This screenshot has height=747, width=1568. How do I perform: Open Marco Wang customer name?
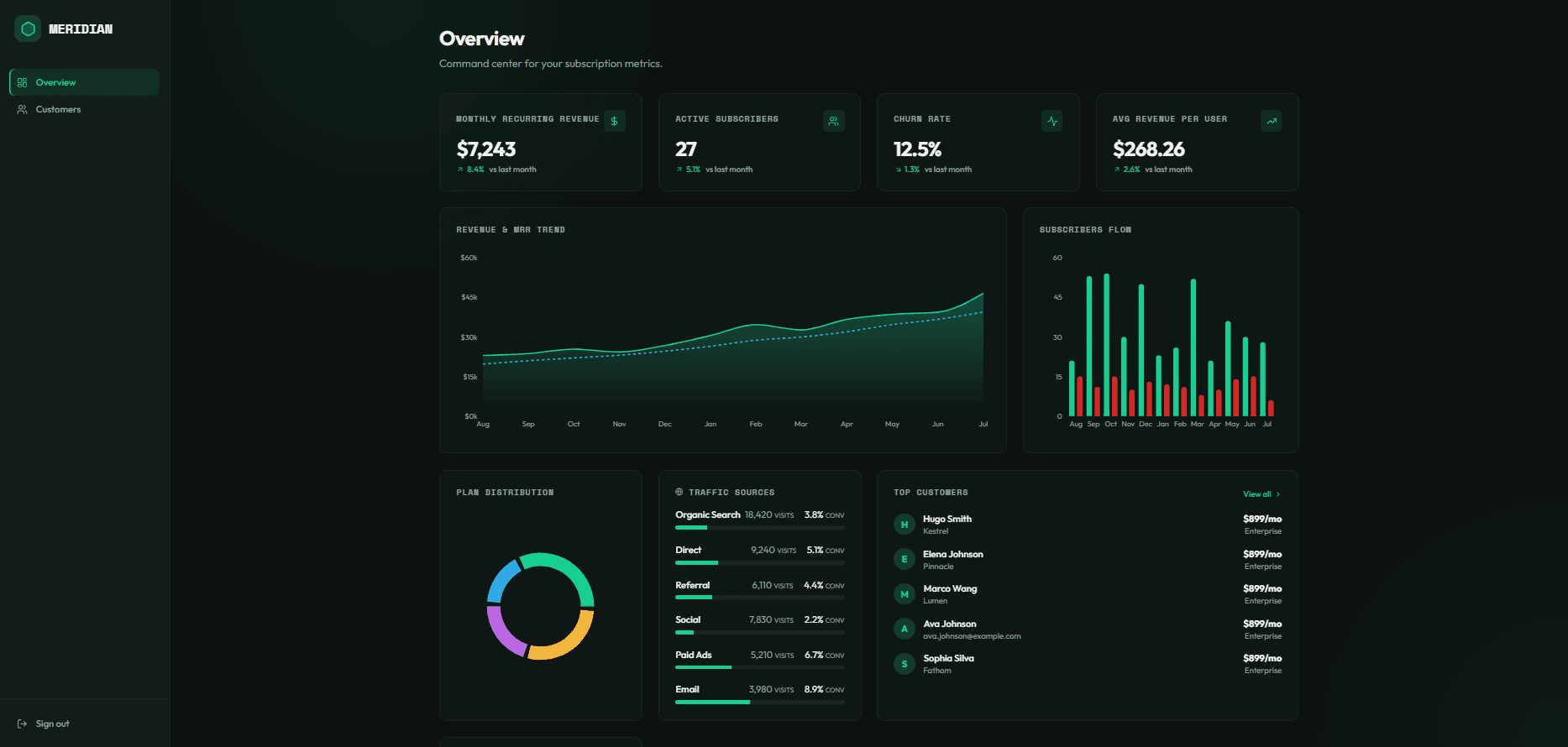950,589
